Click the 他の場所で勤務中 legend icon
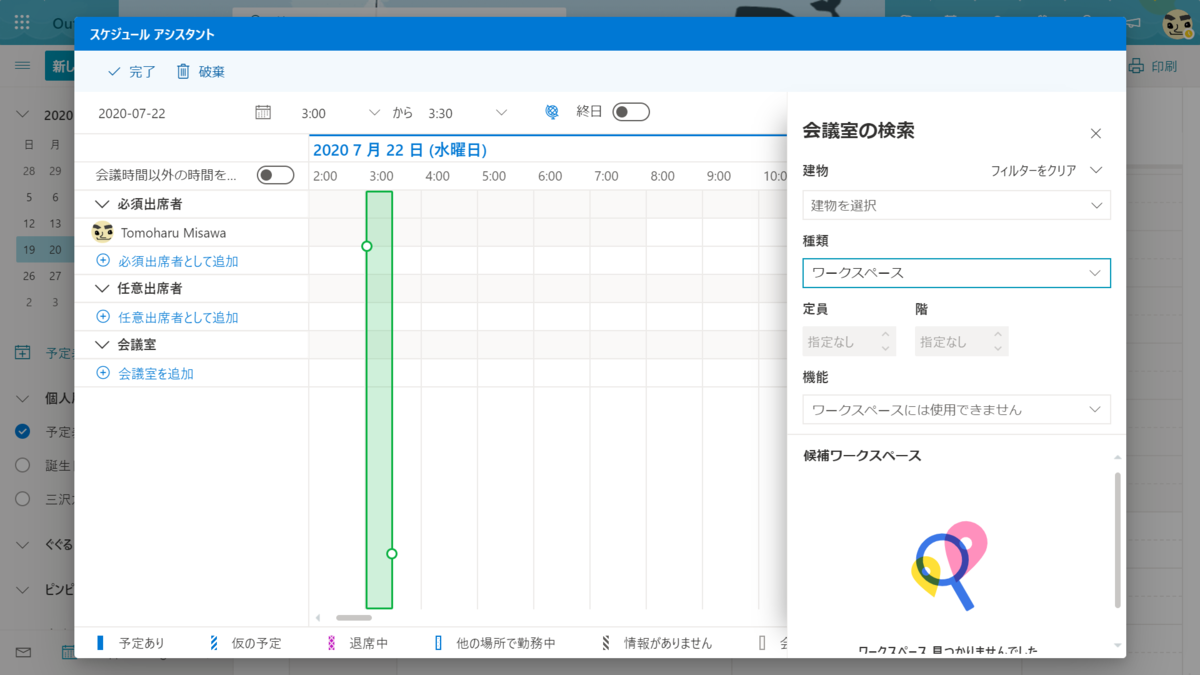This screenshot has height=675, width=1200. coord(439,643)
